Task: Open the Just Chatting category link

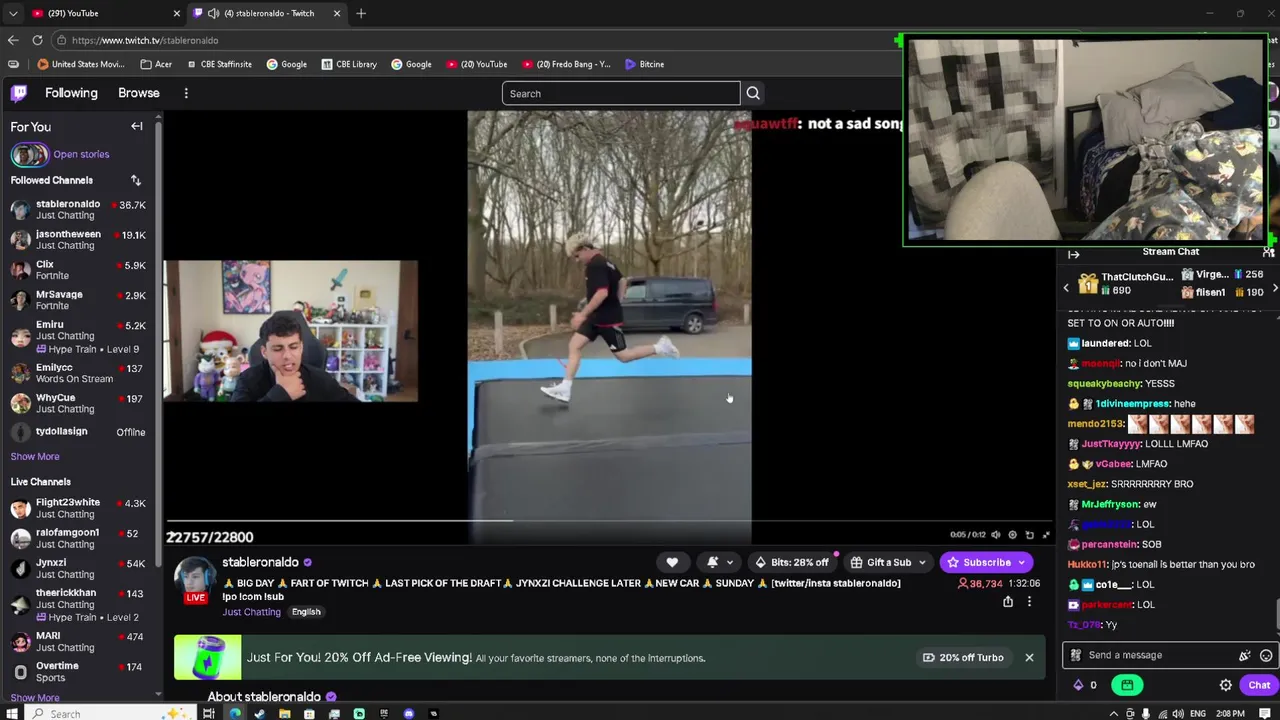Action: point(252,612)
